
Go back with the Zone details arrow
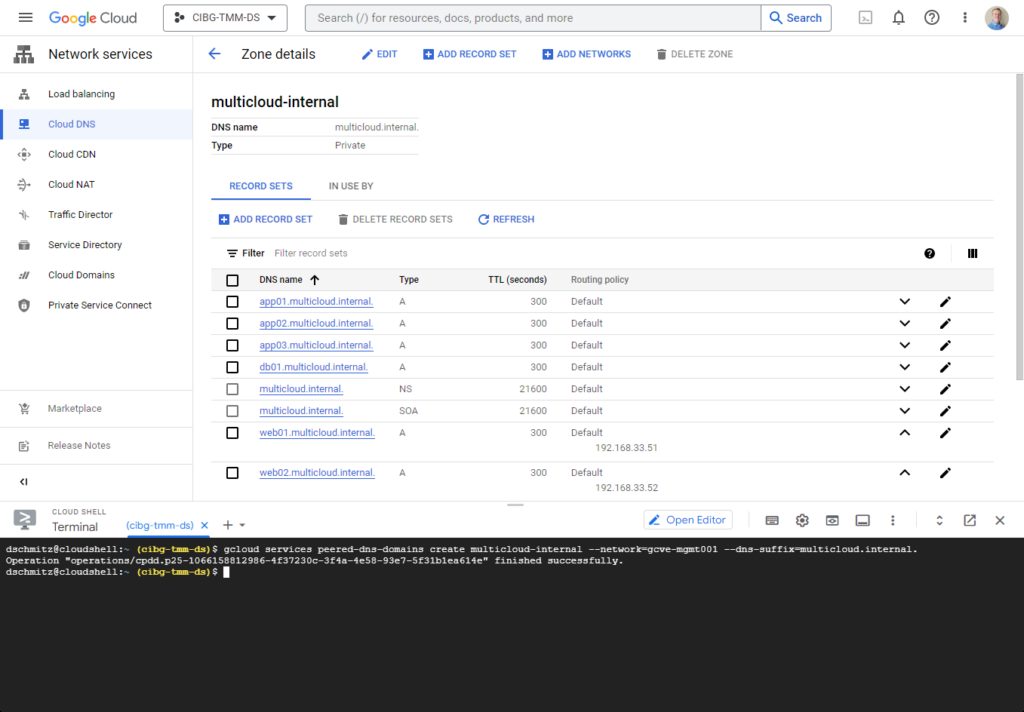pyautogui.click(x=214, y=54)
